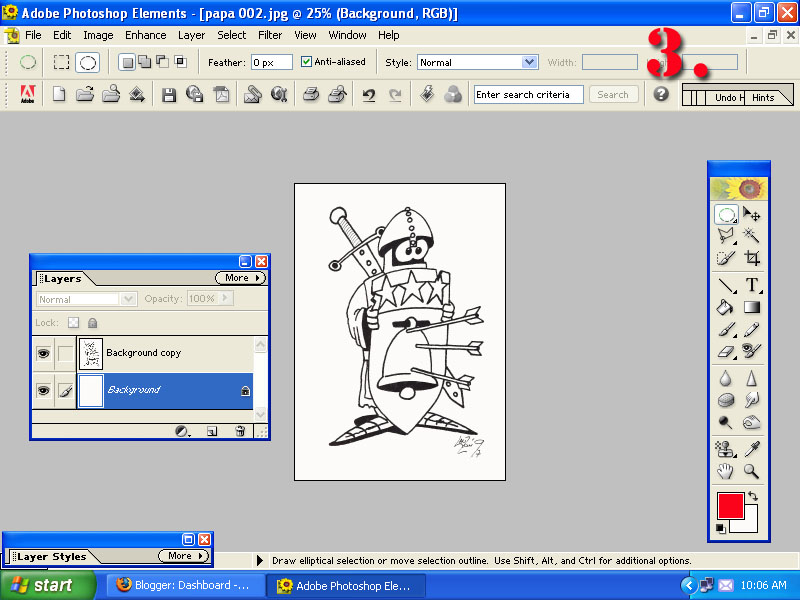Select the Type tool
Viewport: 800px width, 600px height.
tap(752, 285)
